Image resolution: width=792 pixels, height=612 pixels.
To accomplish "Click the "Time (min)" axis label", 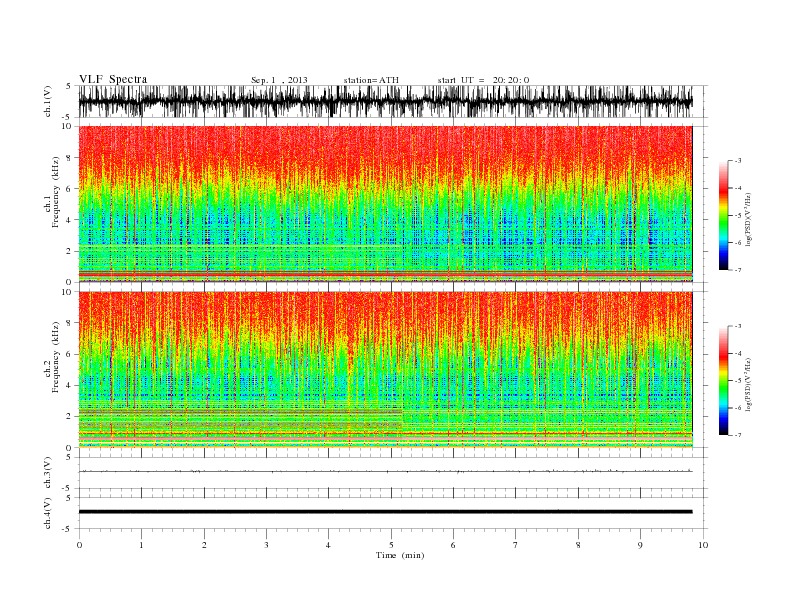I will click(400, 555).
